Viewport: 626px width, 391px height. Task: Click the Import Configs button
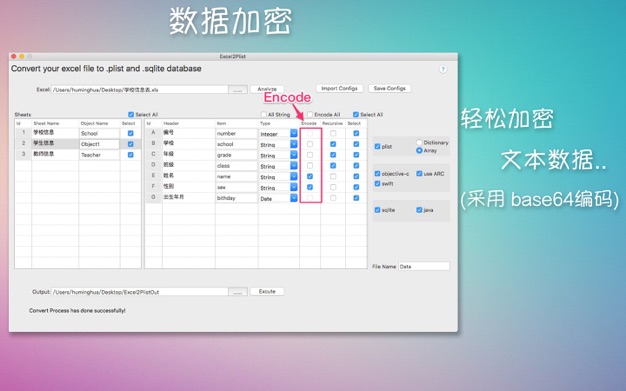pyautogui.click(x=339, y=88)
